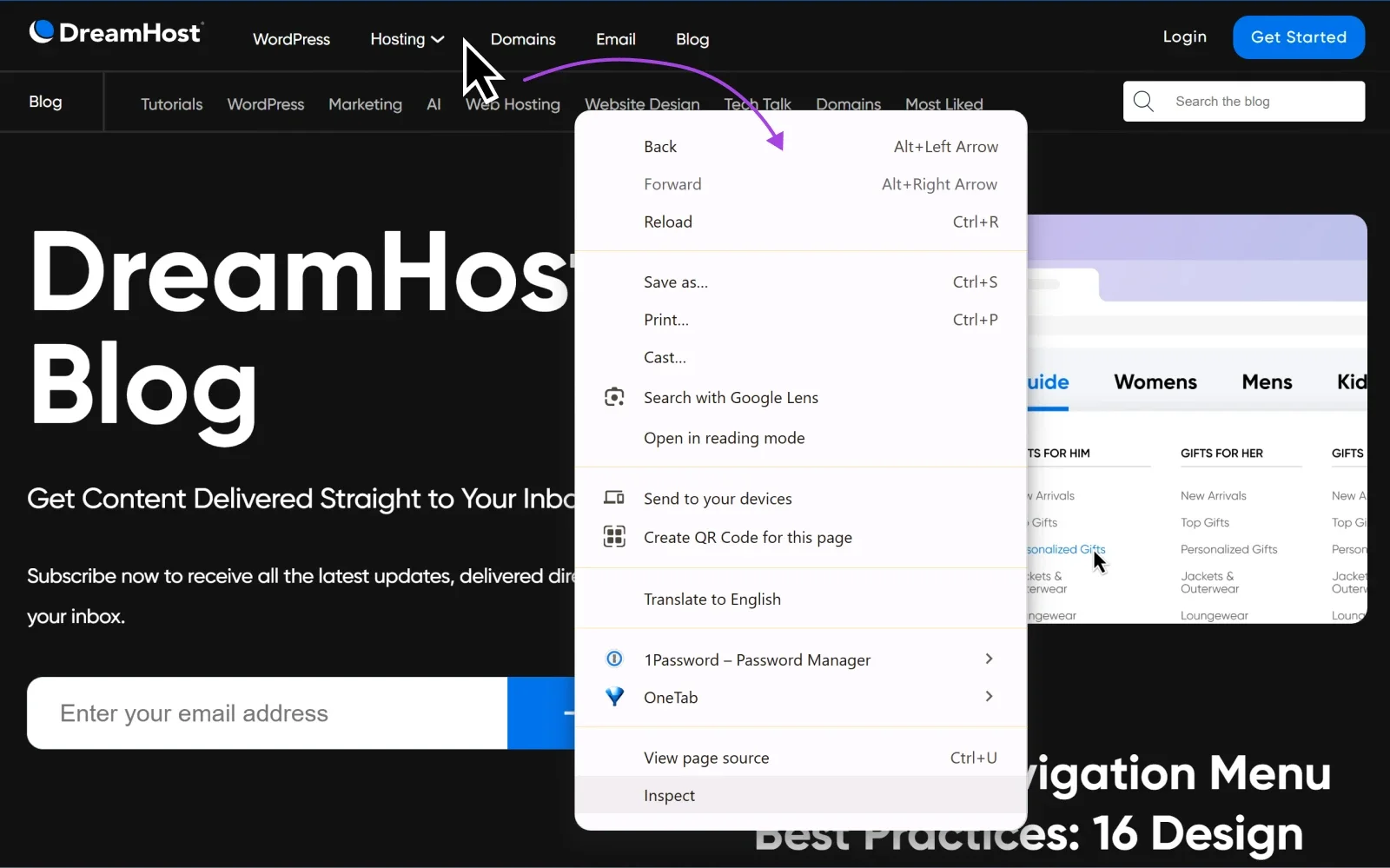Click the Get Started button
The width and height of the screenshot is (1390, 868).
(1299, 37)
